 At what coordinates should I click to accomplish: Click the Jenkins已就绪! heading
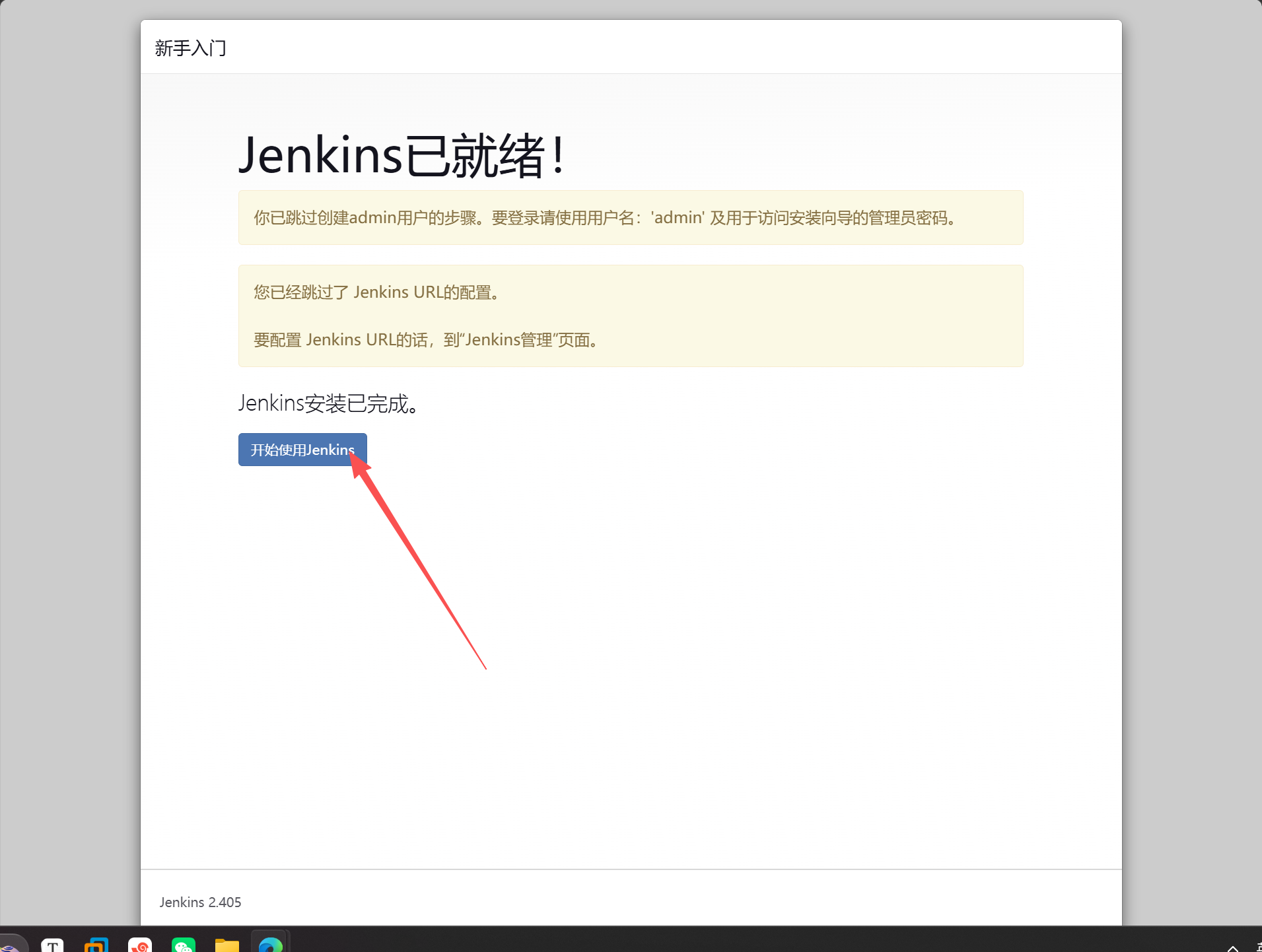pos(402,155)
